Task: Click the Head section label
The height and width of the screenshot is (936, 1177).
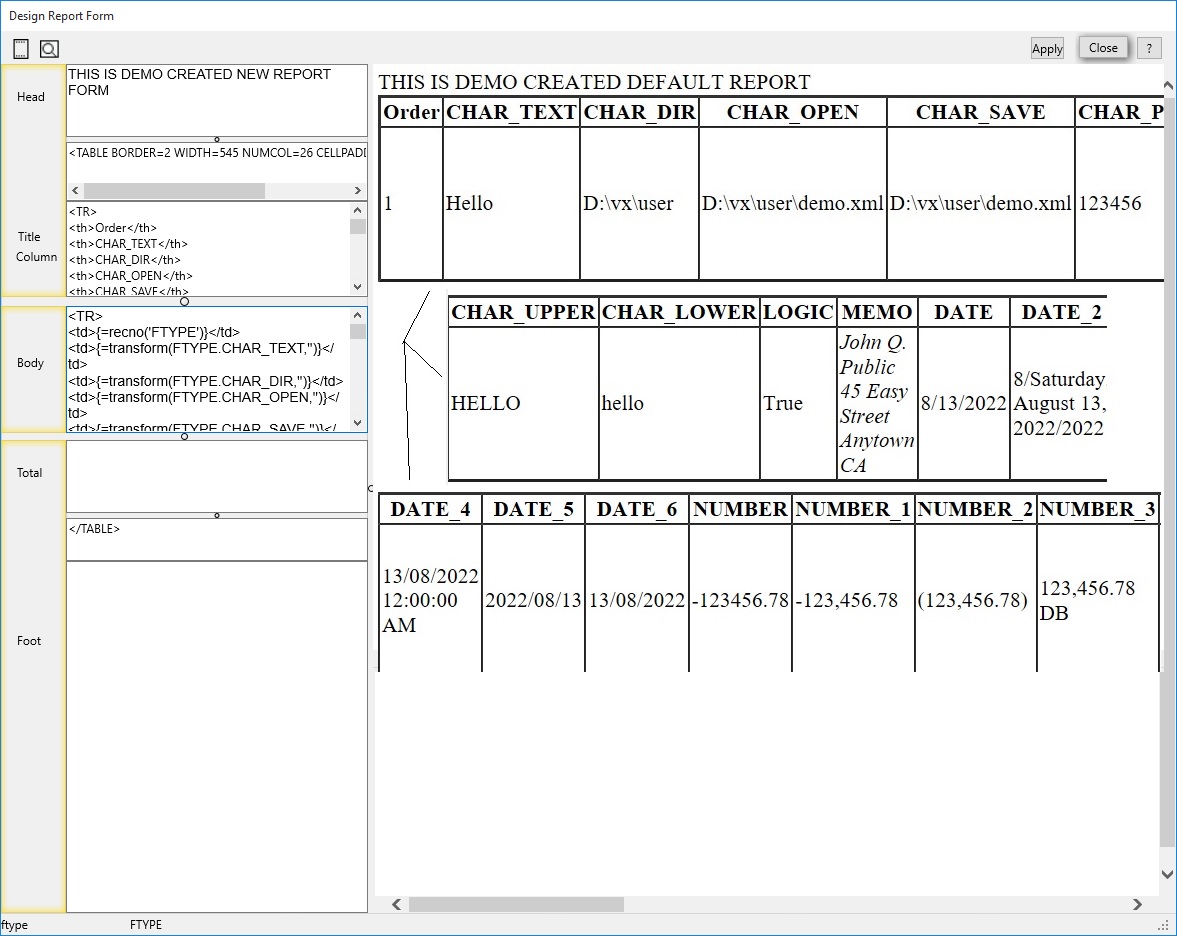Action: tap(31, 96)
